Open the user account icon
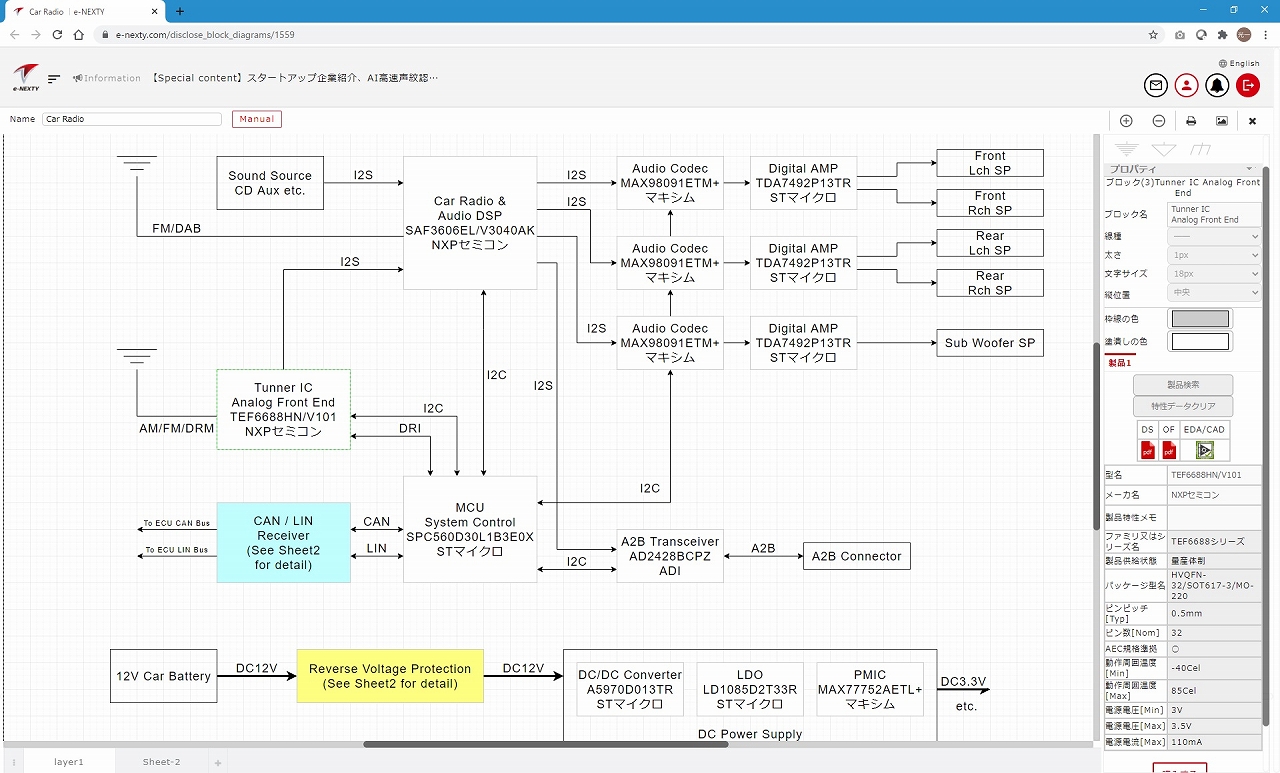The image size is (1280, 773). 1187,85
